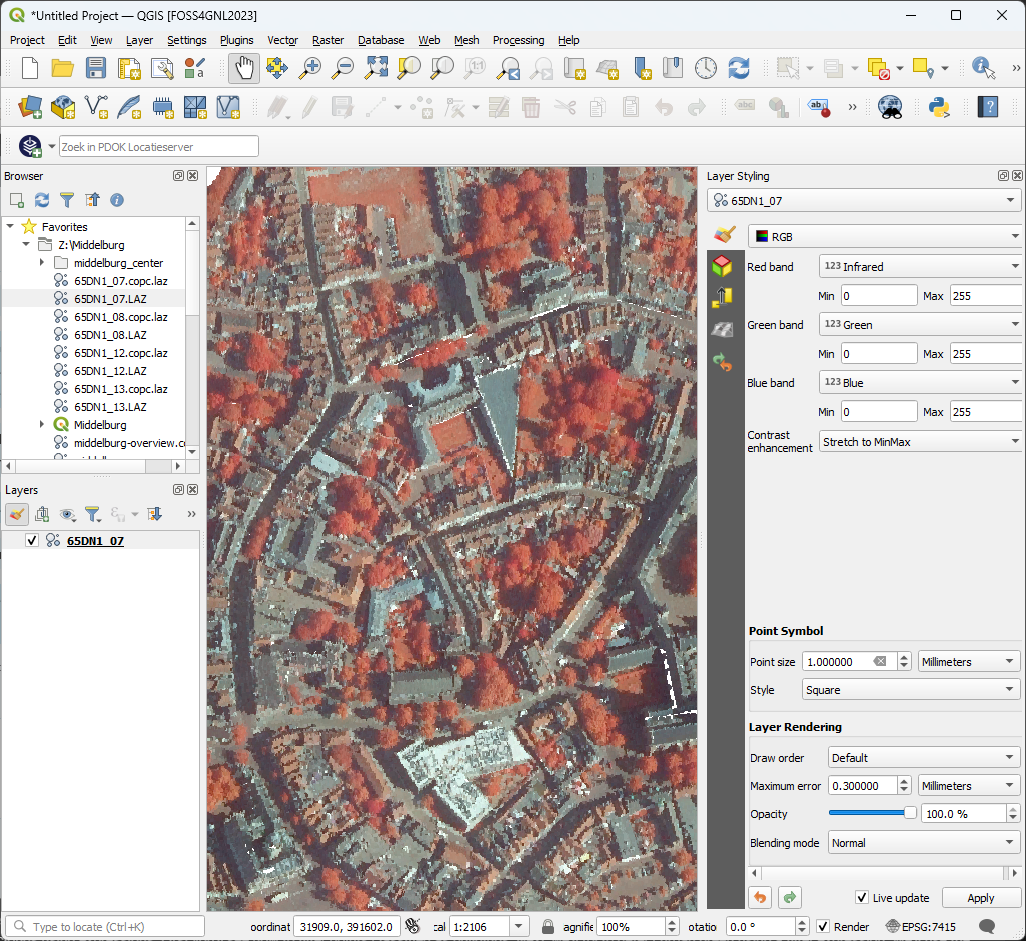Clear Point size field with its X button
This screenshot has height=941, width=1026.
pyautogui.click(x=880, y=662)
